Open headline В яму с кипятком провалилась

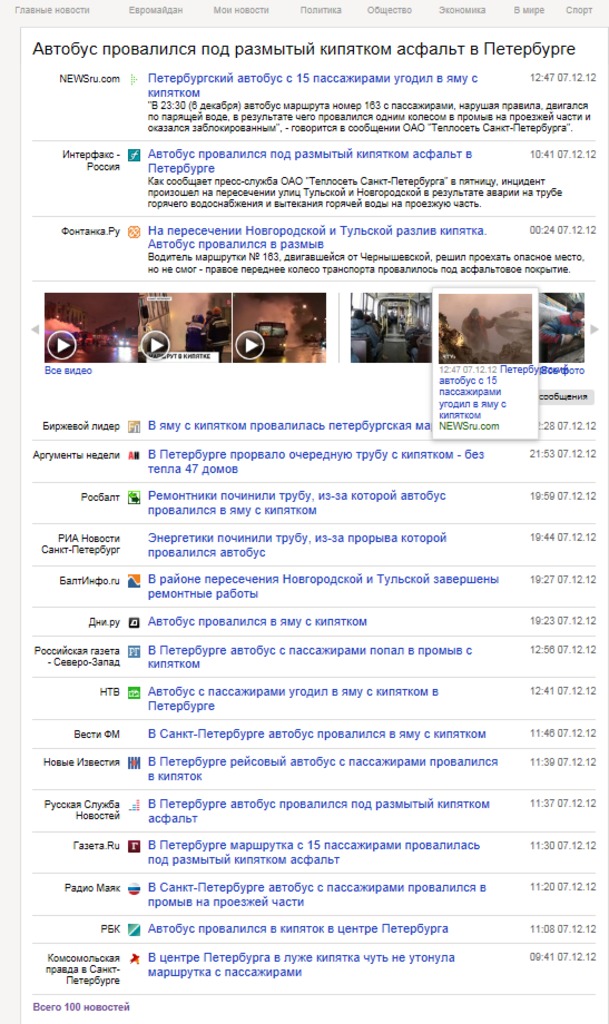point(289,426)
